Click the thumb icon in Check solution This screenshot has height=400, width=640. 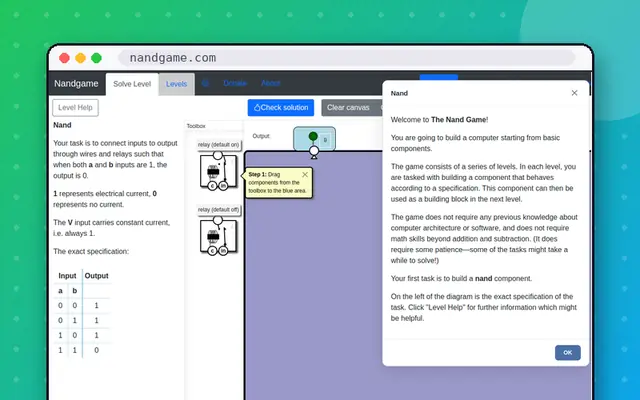[257, 108]
